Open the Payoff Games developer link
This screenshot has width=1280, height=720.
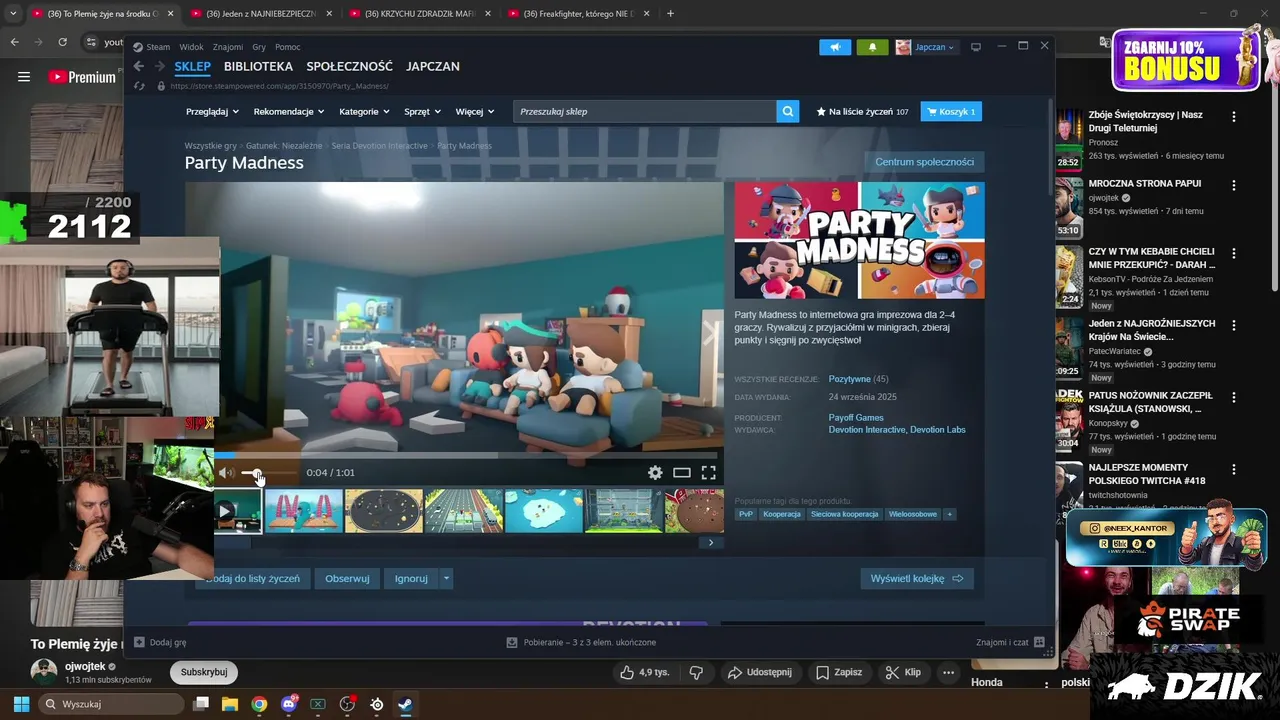[x=856, y=418]
